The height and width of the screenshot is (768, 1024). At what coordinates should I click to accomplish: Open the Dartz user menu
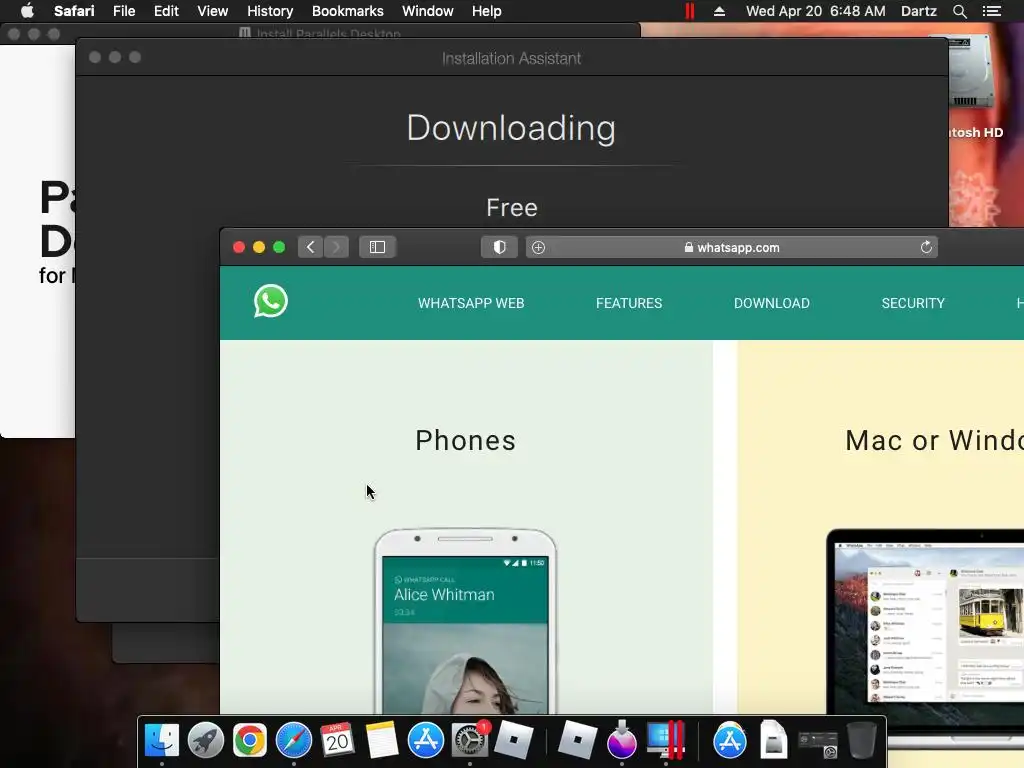(x=918, y=11)
